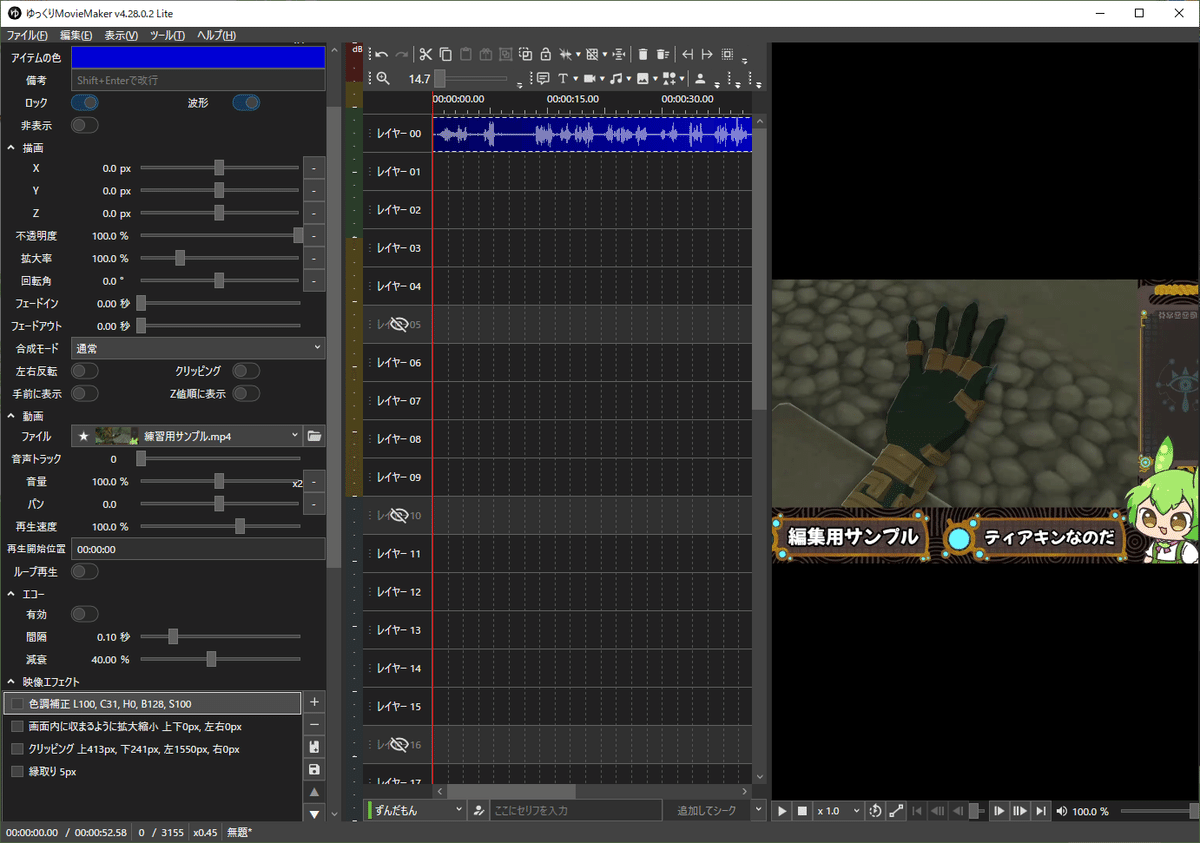Click the scissors cut icon
The height and width of the screenshot is (843, 1200).
425,55
